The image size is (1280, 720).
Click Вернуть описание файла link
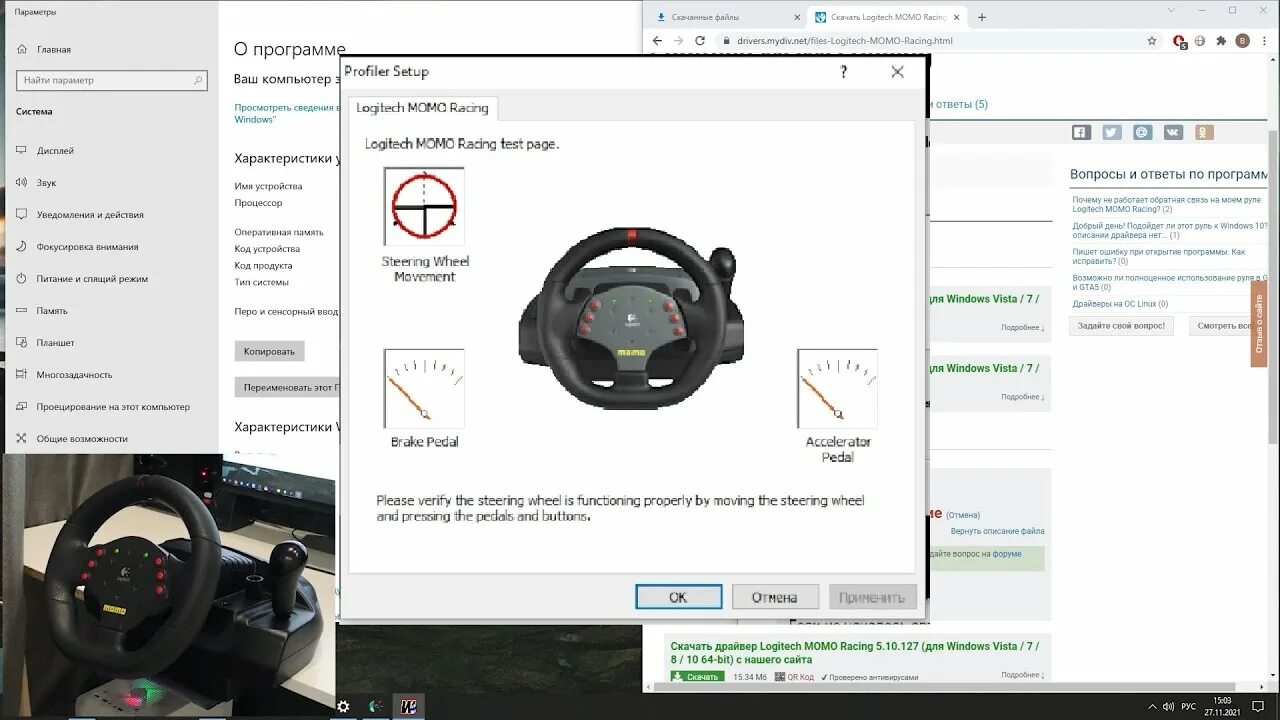tap(997, 531)
